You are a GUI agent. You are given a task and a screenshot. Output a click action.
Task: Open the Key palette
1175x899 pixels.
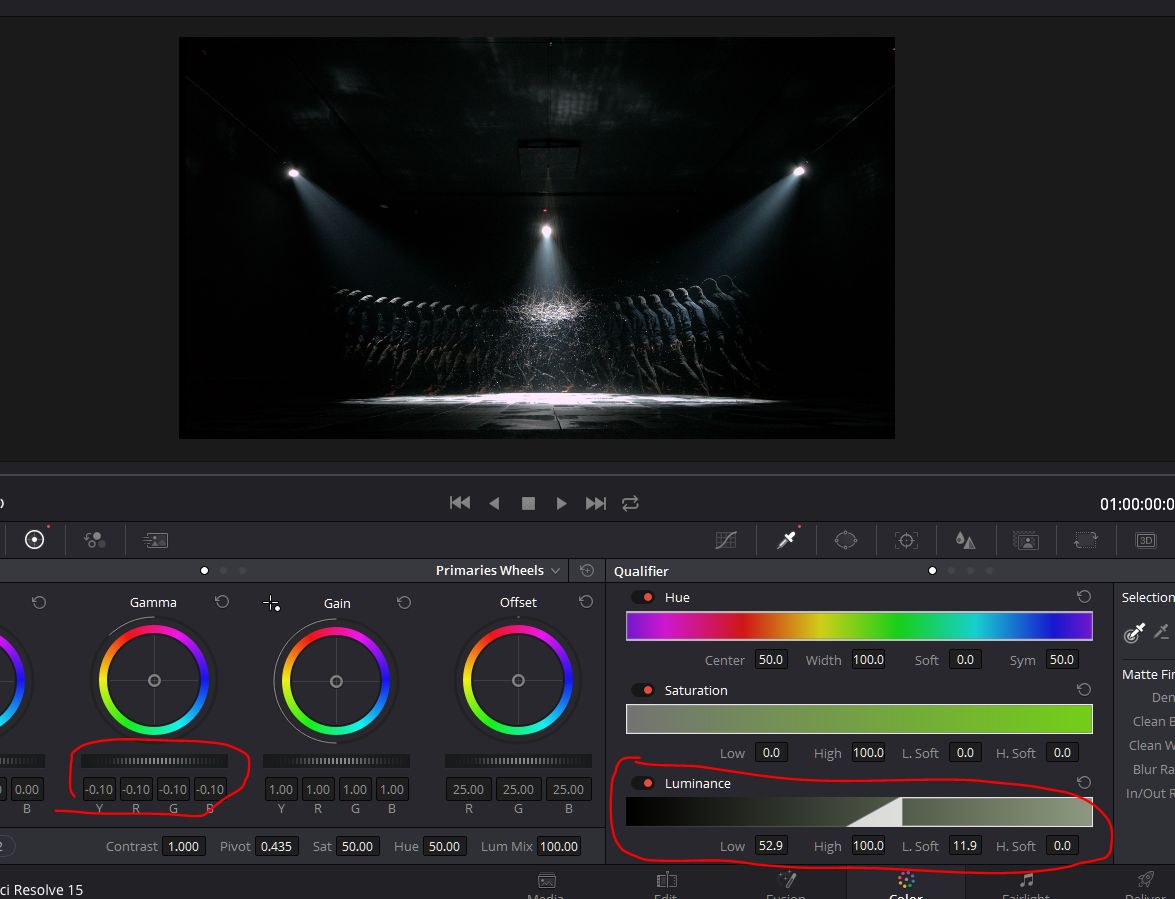(1025, 540)
